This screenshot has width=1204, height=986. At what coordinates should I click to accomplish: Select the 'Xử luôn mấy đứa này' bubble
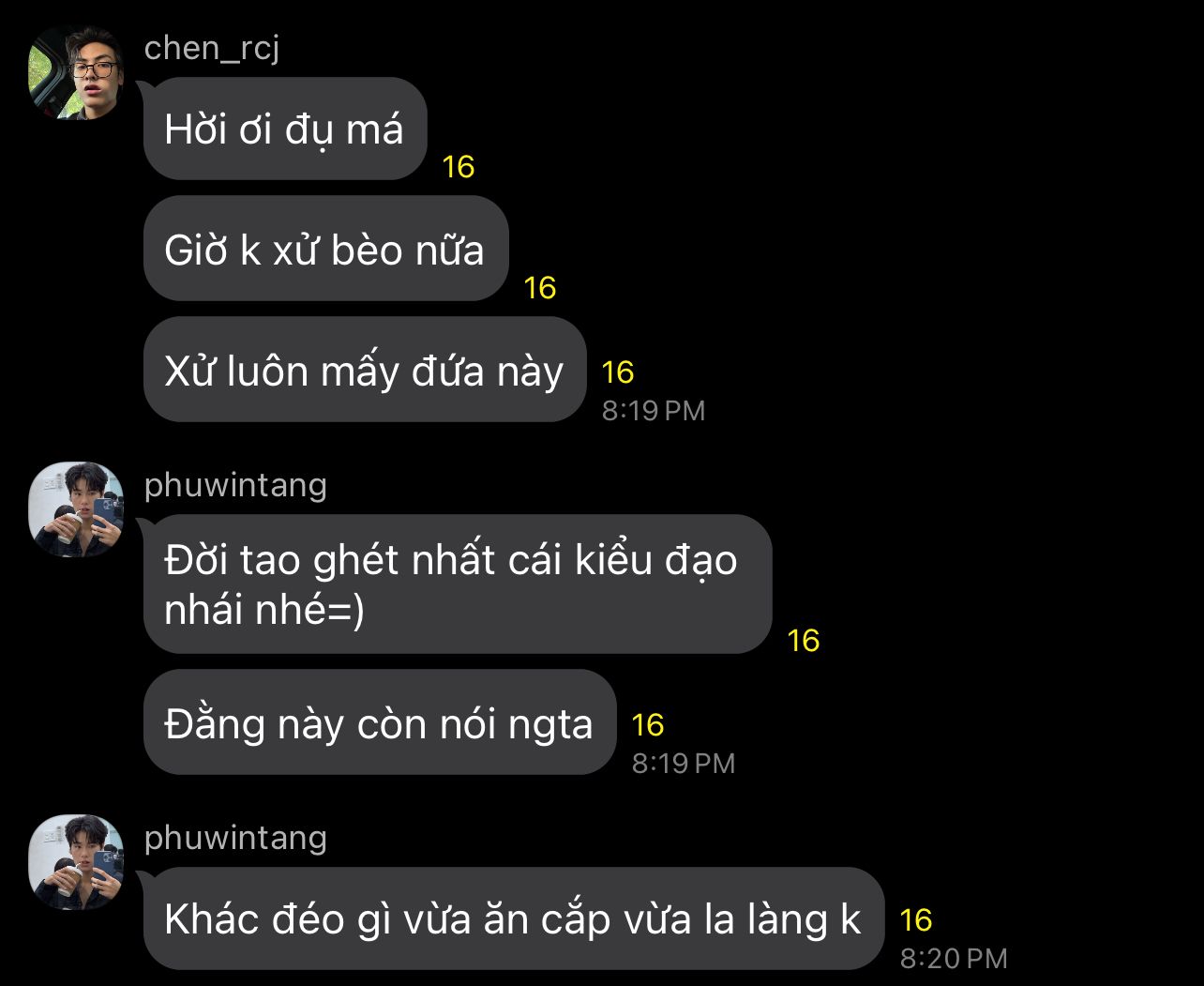point(365,370)
